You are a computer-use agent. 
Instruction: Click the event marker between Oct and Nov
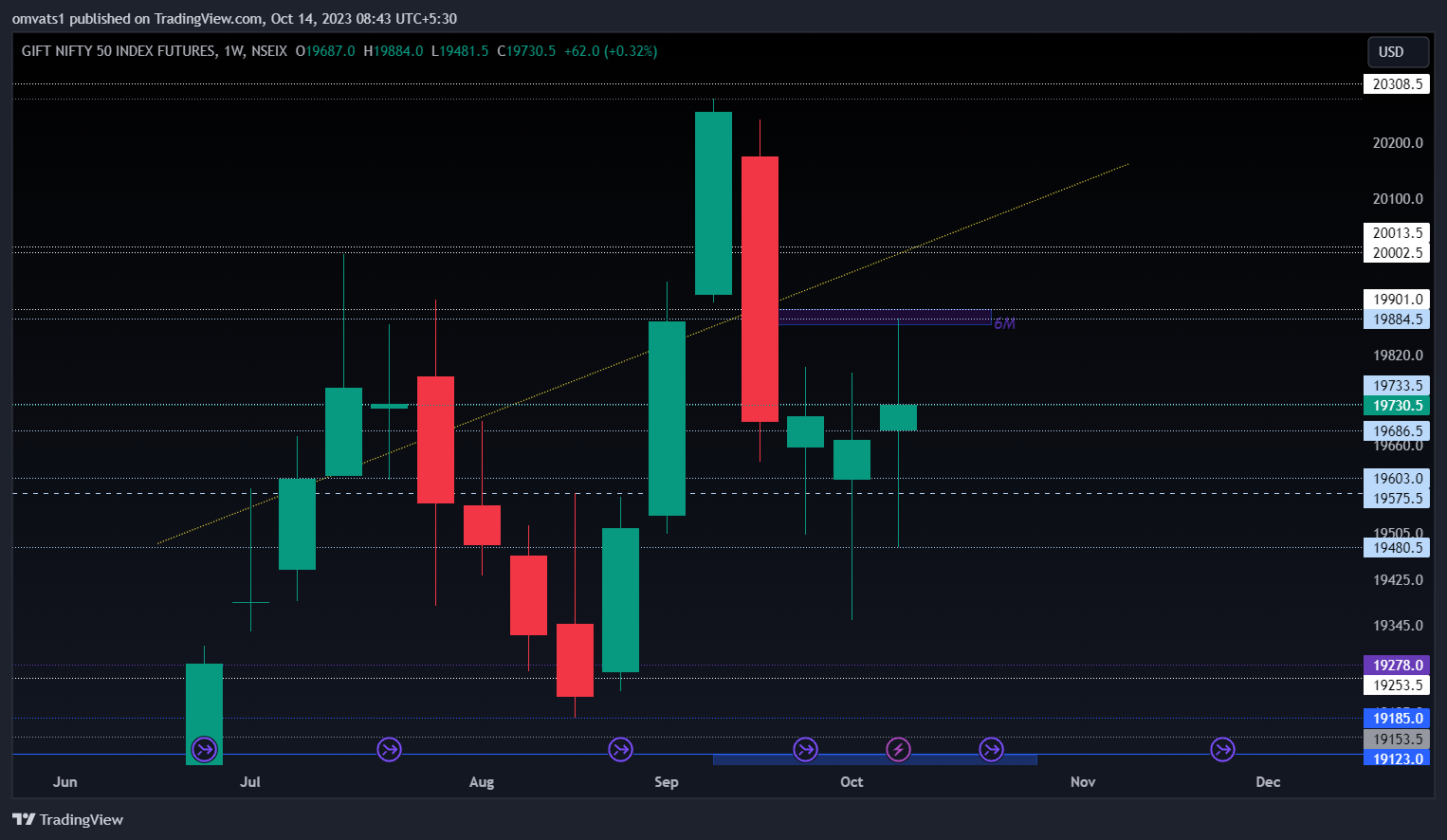point(991,750)
